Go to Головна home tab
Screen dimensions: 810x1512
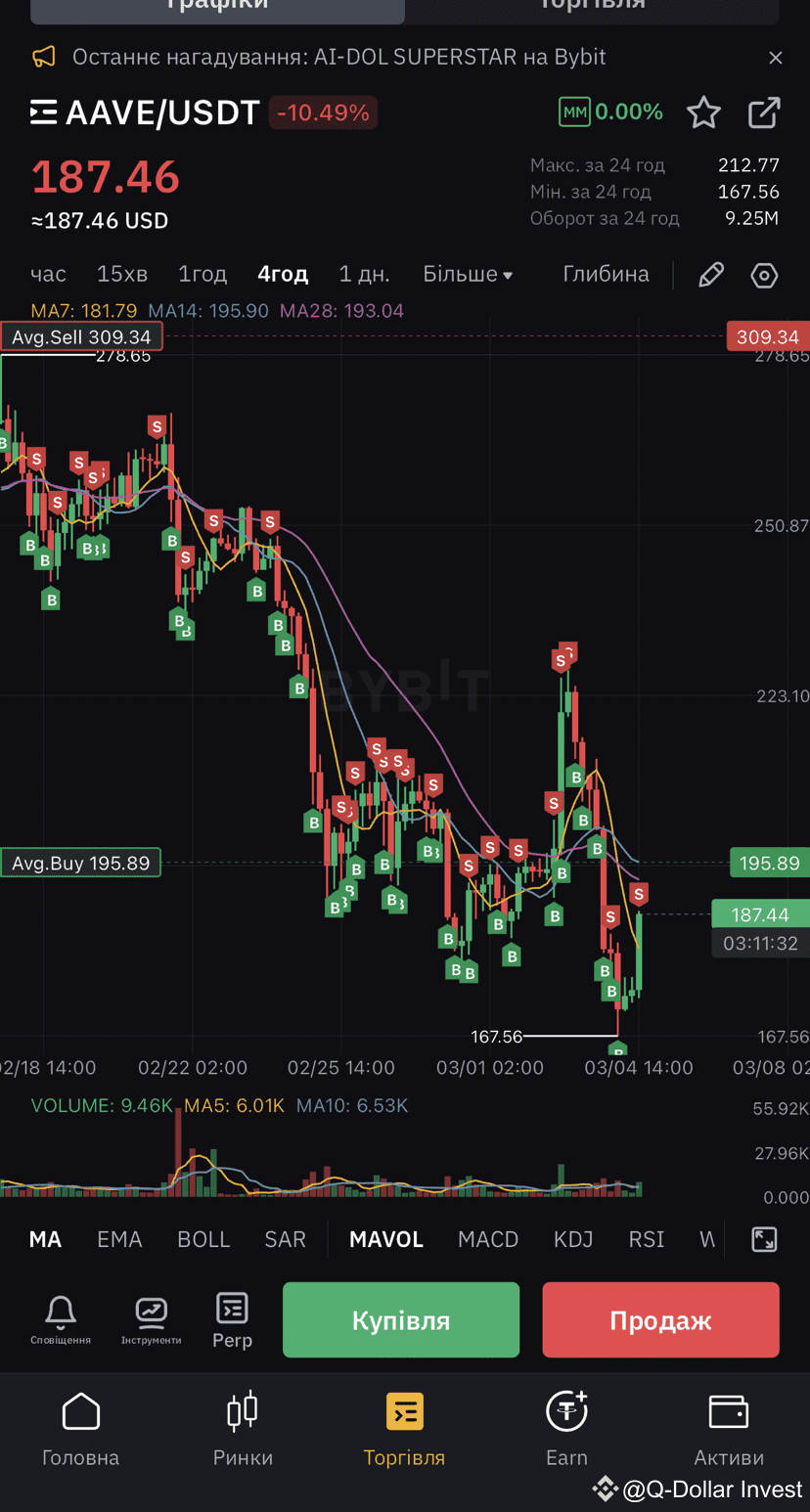pyautogui.click(x=81, y=1430)
